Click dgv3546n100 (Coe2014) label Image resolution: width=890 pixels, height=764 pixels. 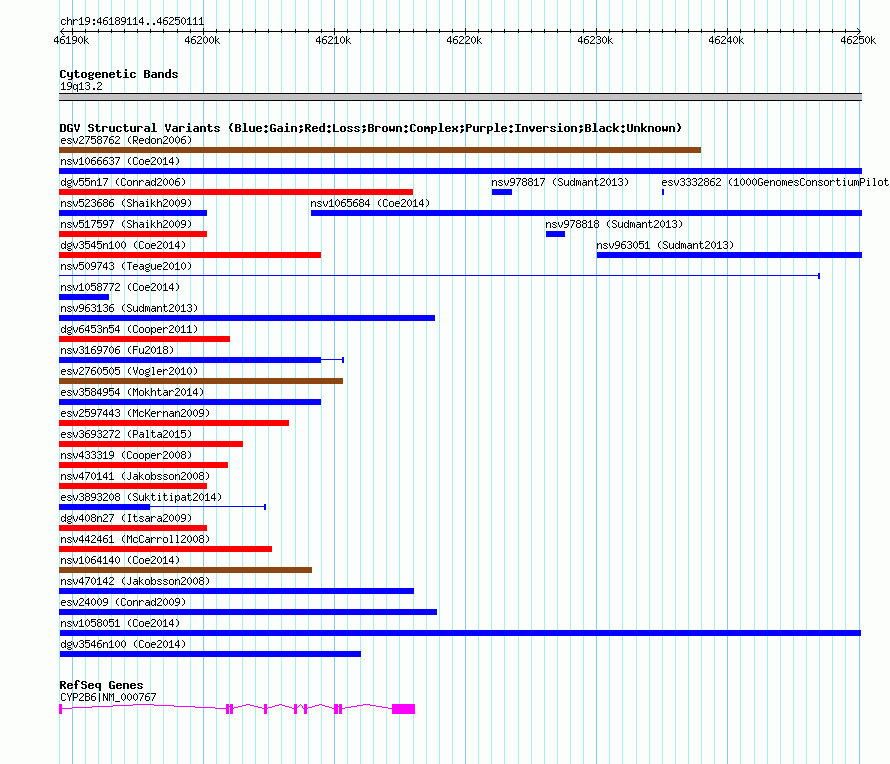[123, 644]
